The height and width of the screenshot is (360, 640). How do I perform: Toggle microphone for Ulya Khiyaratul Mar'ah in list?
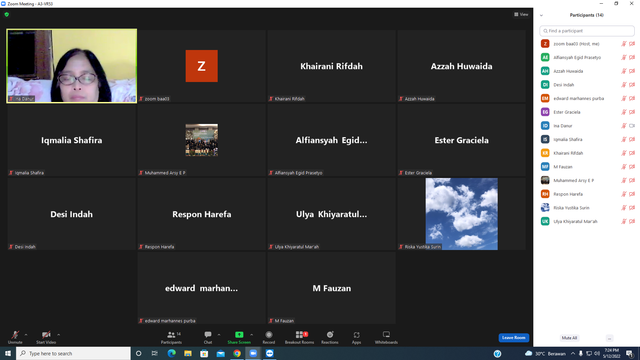(624, 221)
